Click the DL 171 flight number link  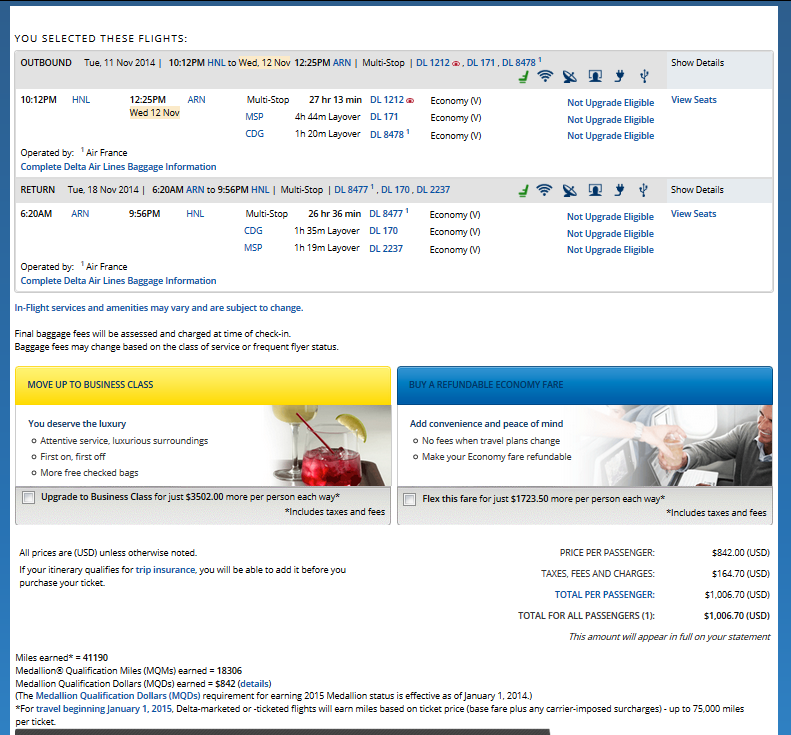pyautogui.click(x=384, y=118)
